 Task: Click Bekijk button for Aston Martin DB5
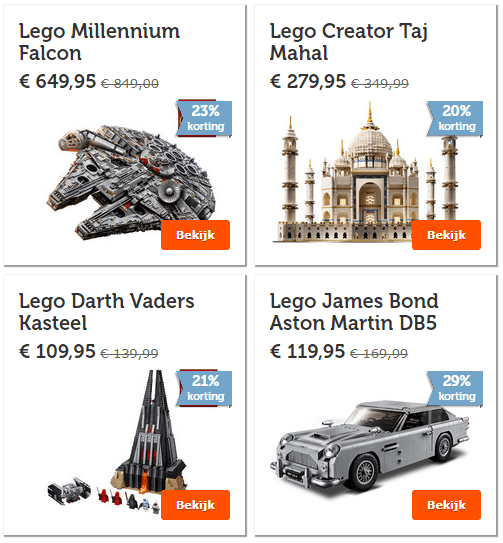tap(446, 505)
